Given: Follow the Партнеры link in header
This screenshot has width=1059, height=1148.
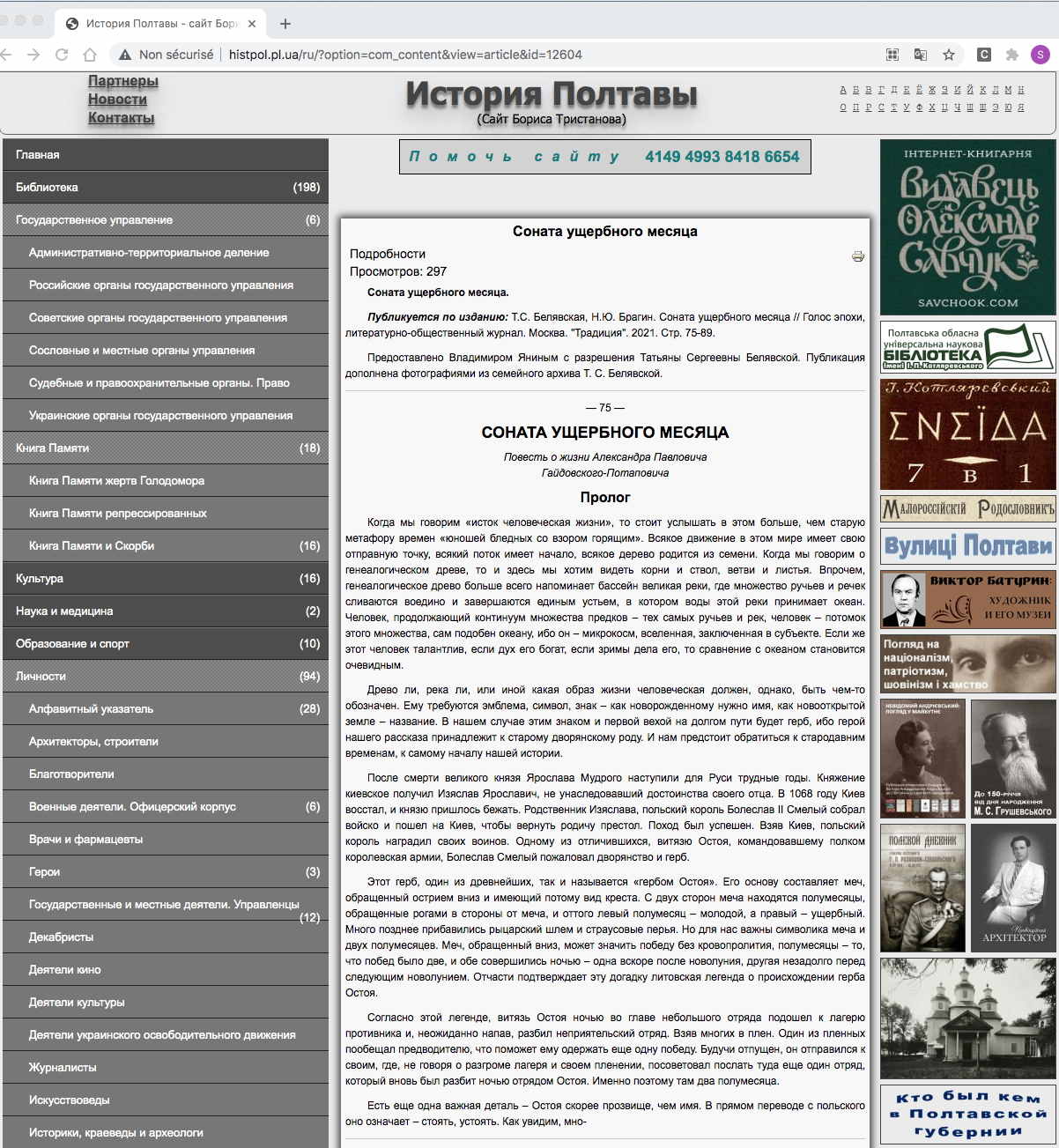Looking at the screenshot, I should click(122, 81).
